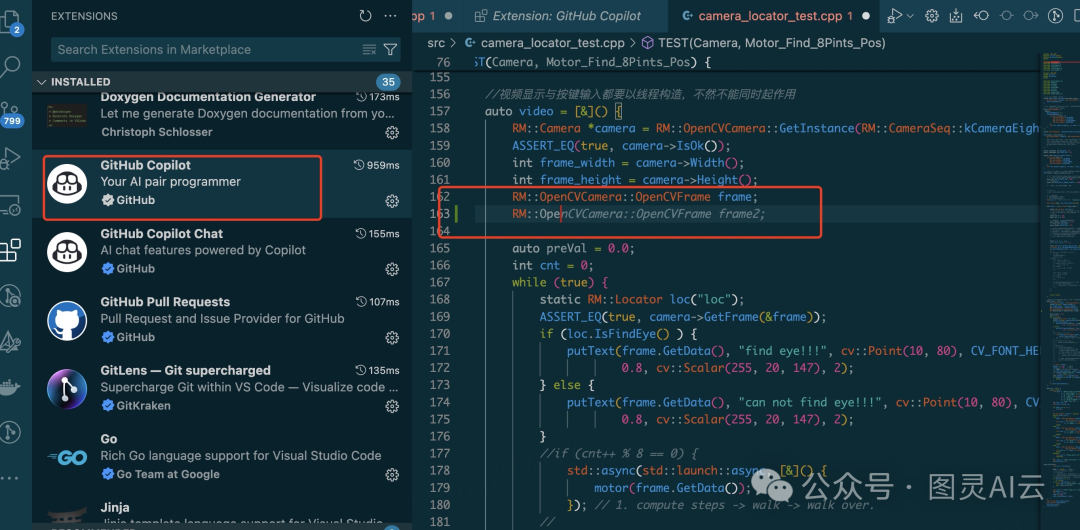Open the Explorer view in activity bar

pos(12,21)
